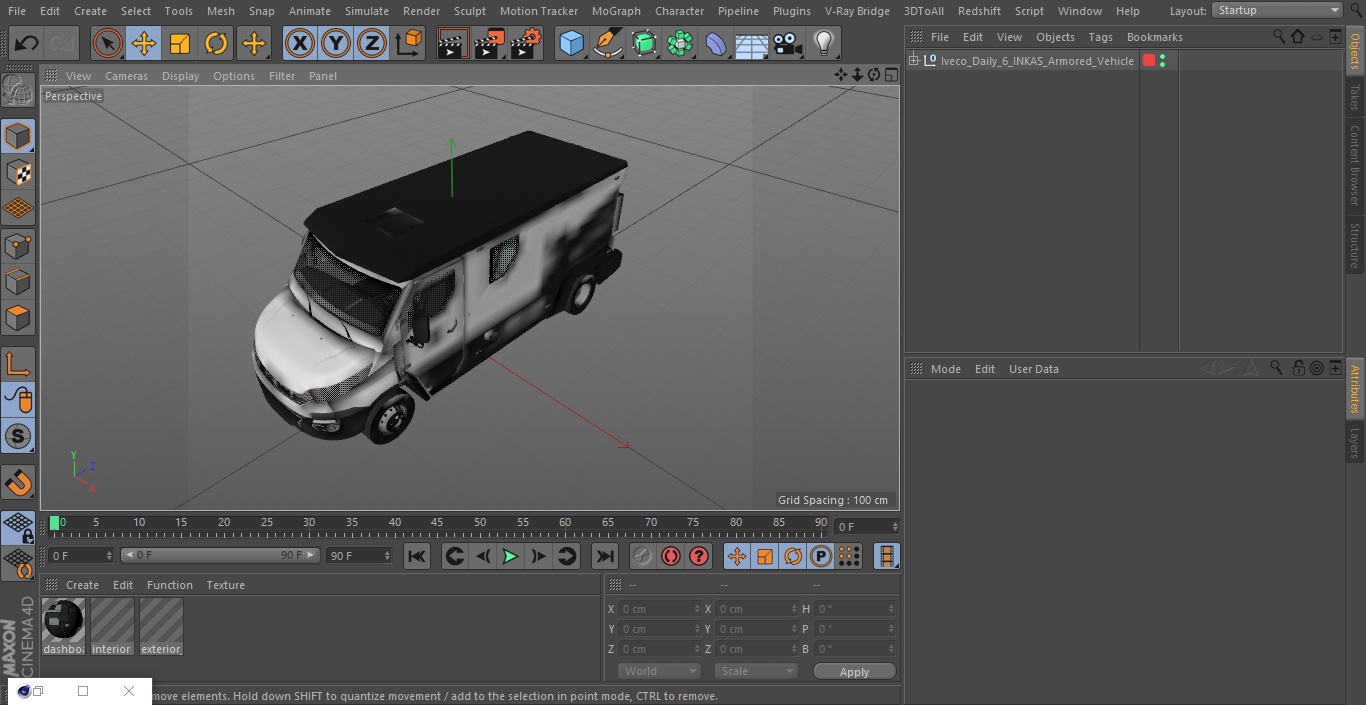Toggle Autokeying button
The width and height of the screenshot is (1366, 705).
pos(671,557)
